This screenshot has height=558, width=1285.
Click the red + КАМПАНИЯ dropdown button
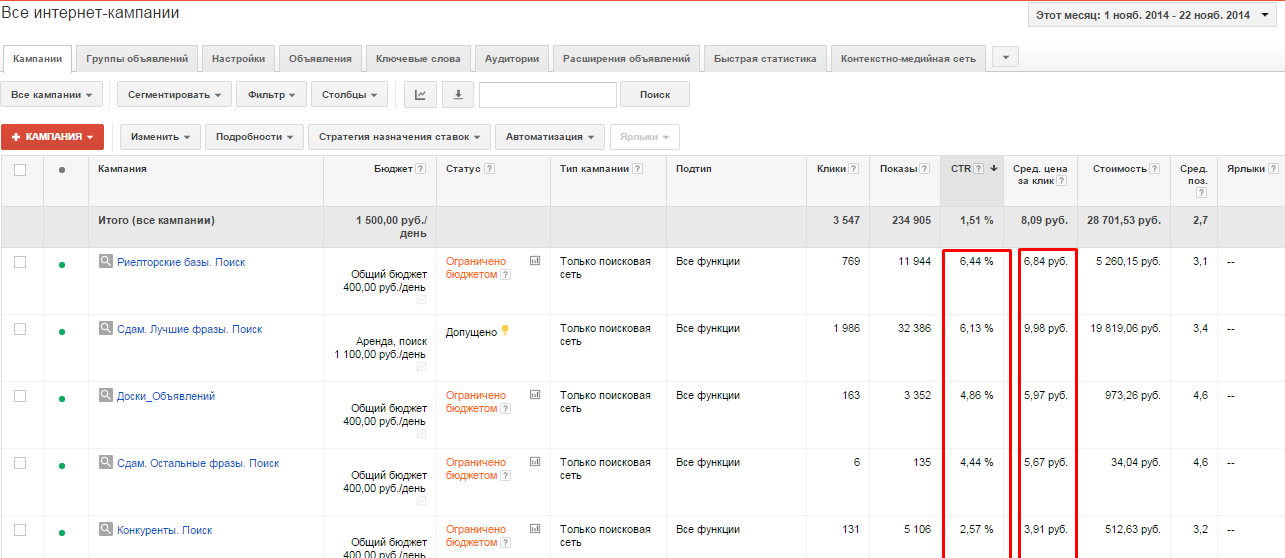point(52,137)
